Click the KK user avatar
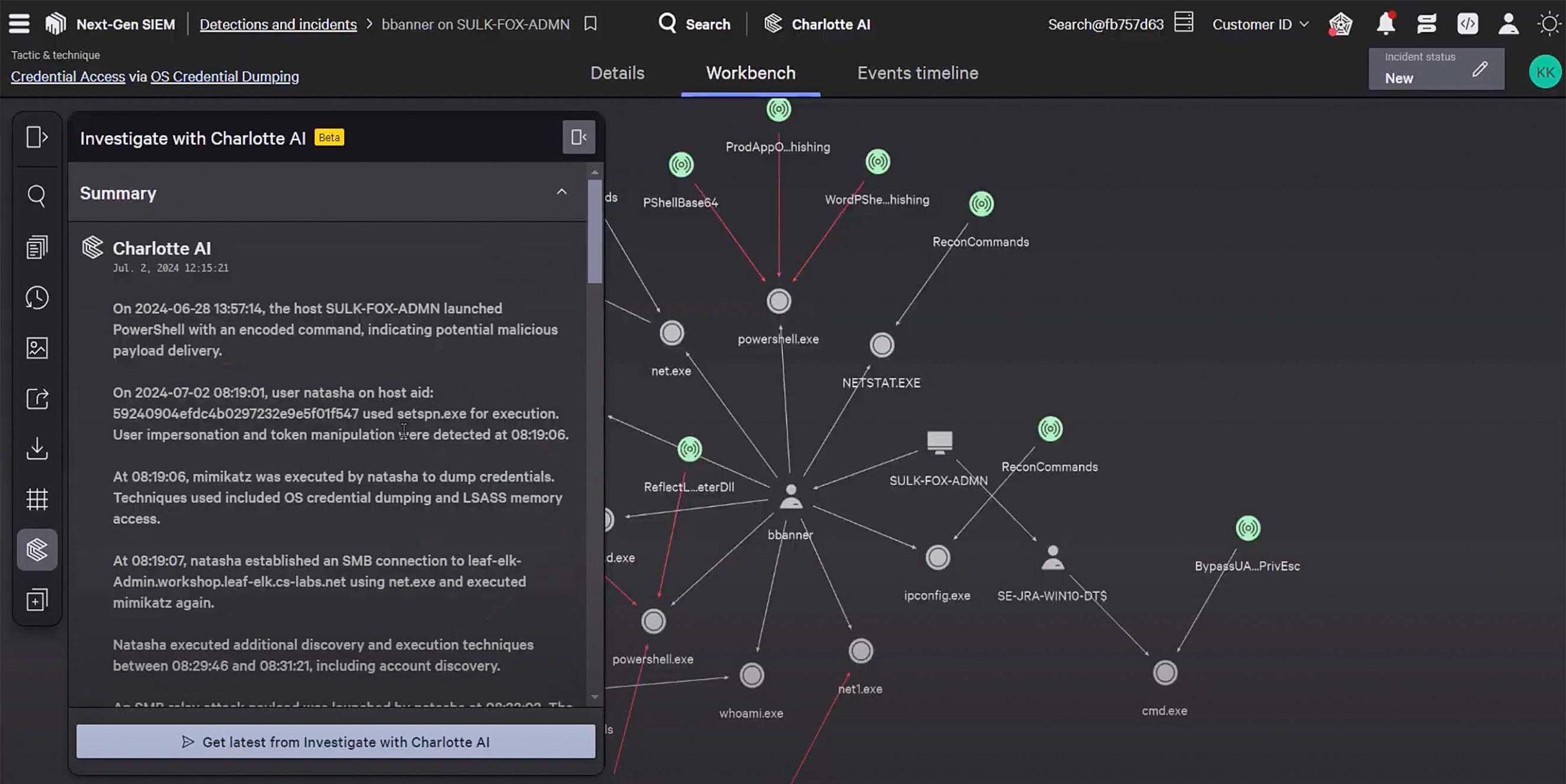Screen dimensions: 1566x784 1545,72
